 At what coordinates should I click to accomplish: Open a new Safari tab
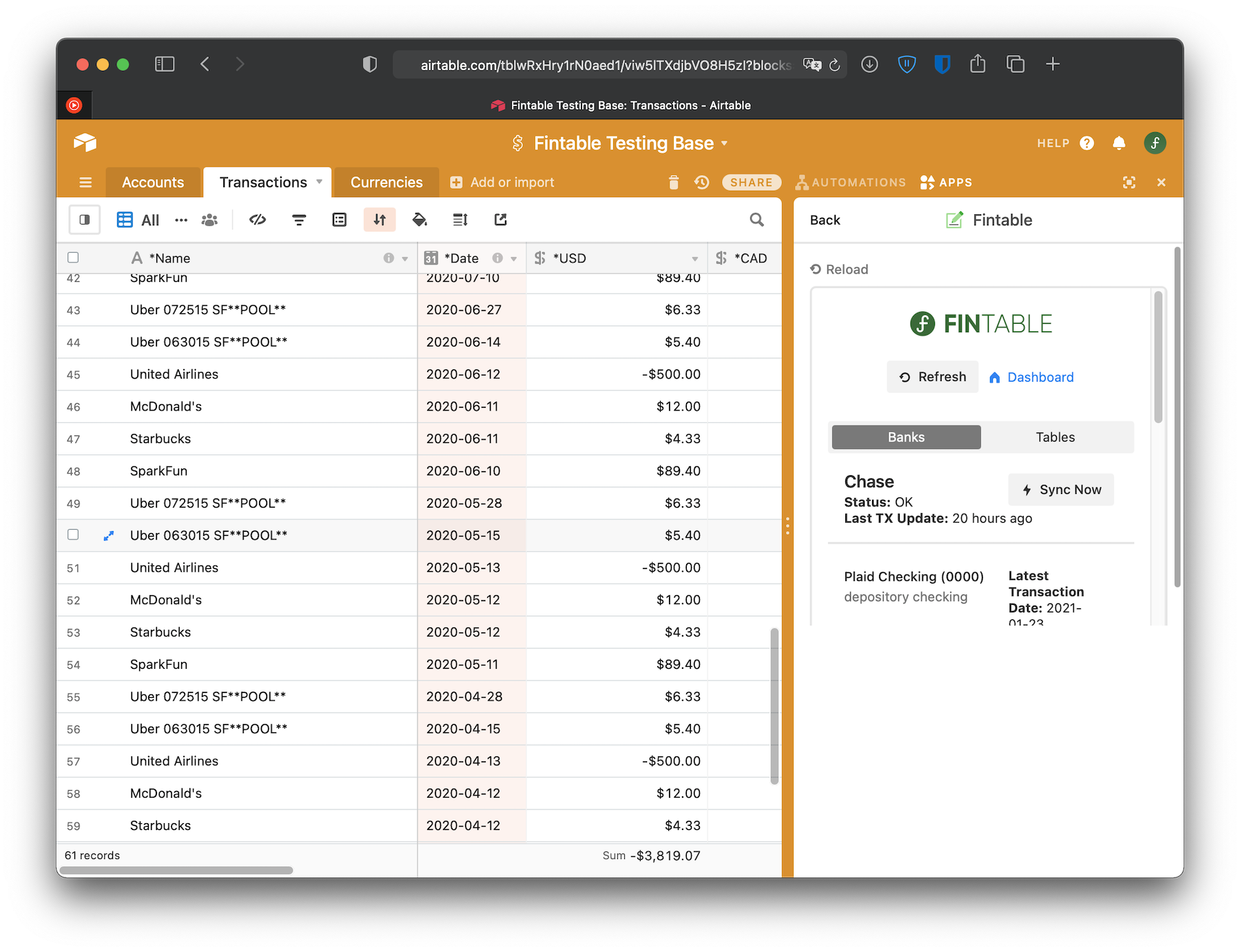click(1053, 64)
